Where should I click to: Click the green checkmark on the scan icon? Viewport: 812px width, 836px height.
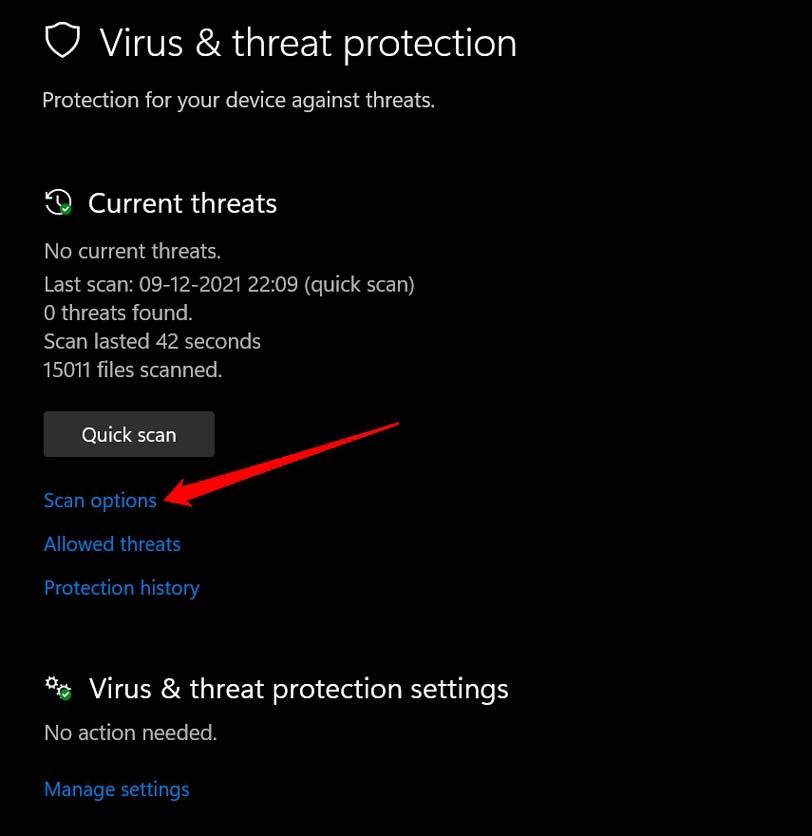[x=65, y=210]
